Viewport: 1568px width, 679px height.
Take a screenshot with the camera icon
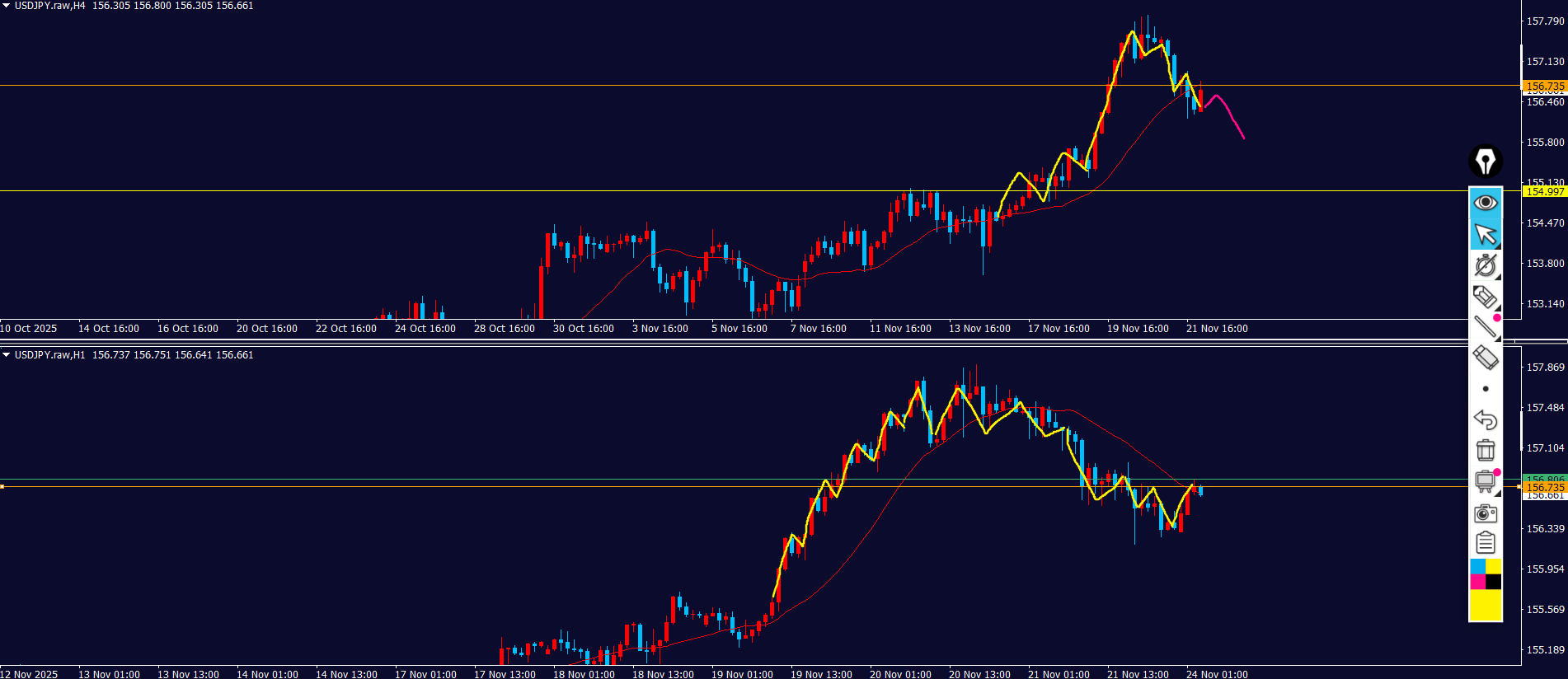coord(1485,513)
